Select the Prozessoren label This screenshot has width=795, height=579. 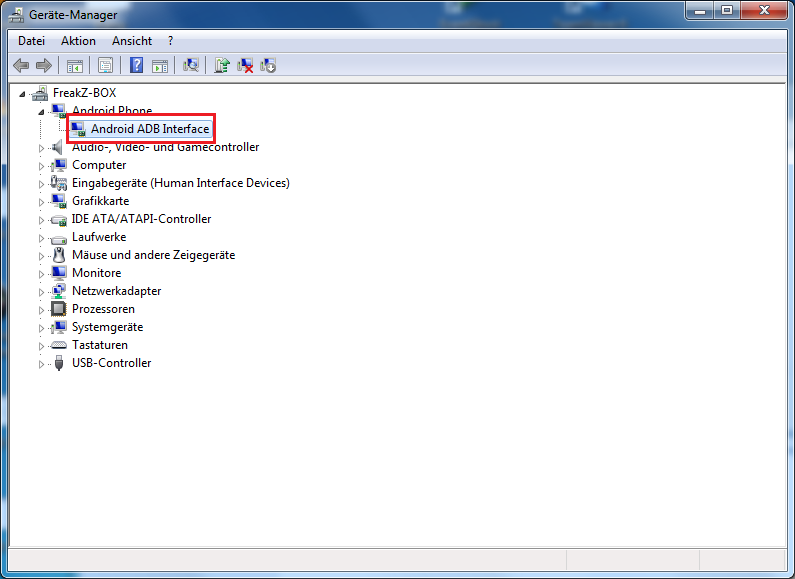click(103, 309)
